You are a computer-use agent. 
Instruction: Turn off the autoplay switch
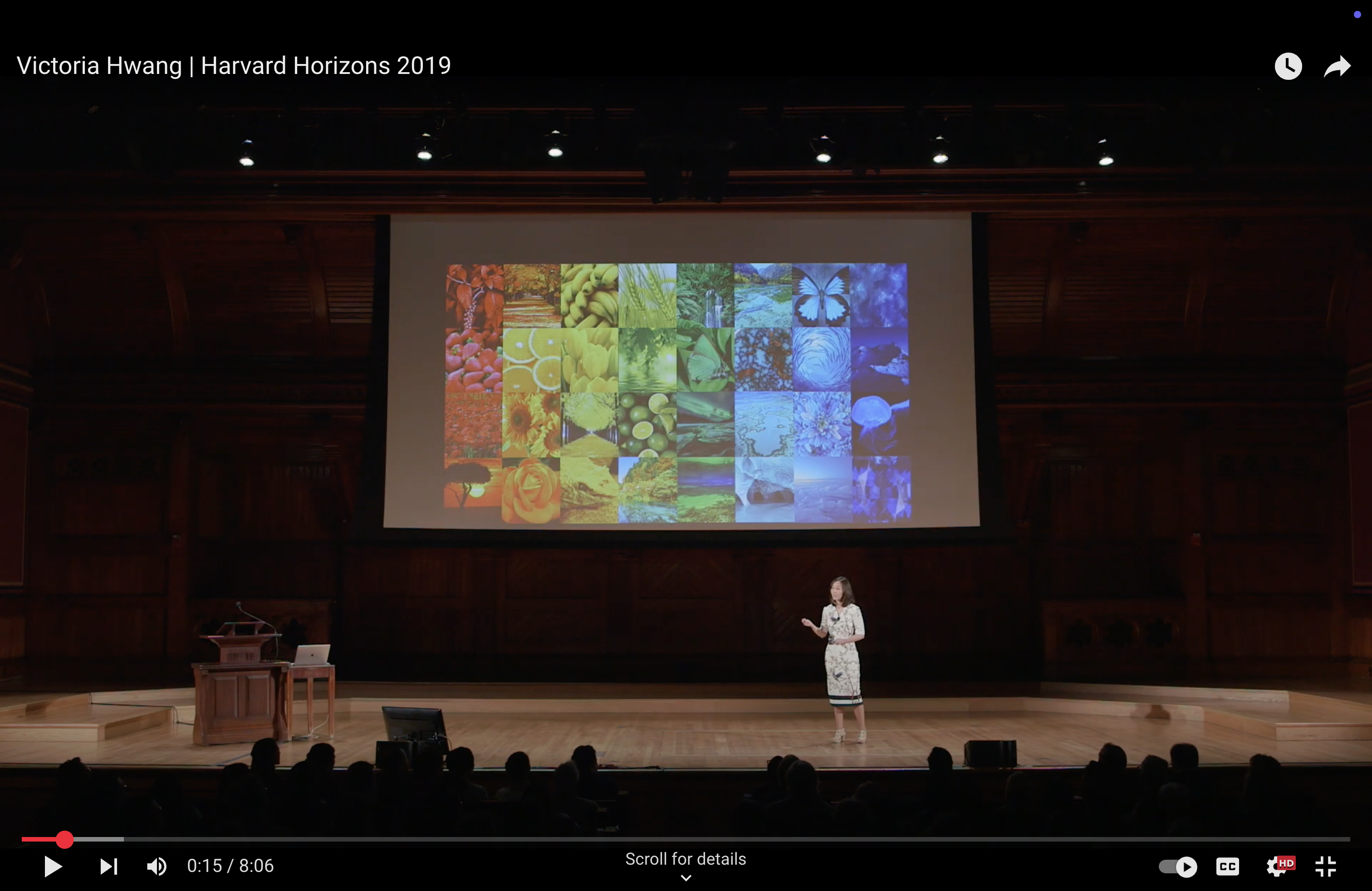(1178, 866)
